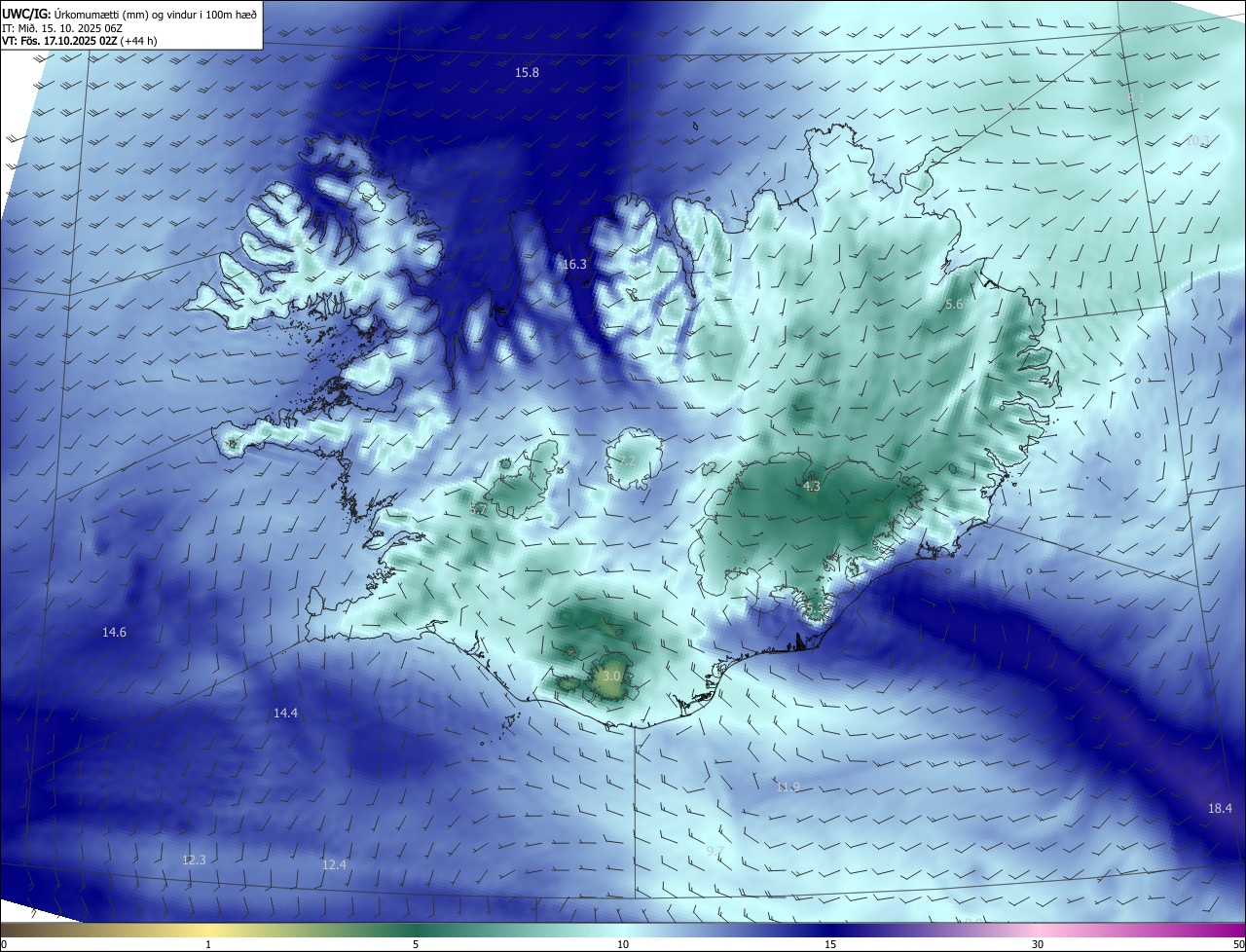
Task: Click the legend tick label 0
Action: pos(4,944)
